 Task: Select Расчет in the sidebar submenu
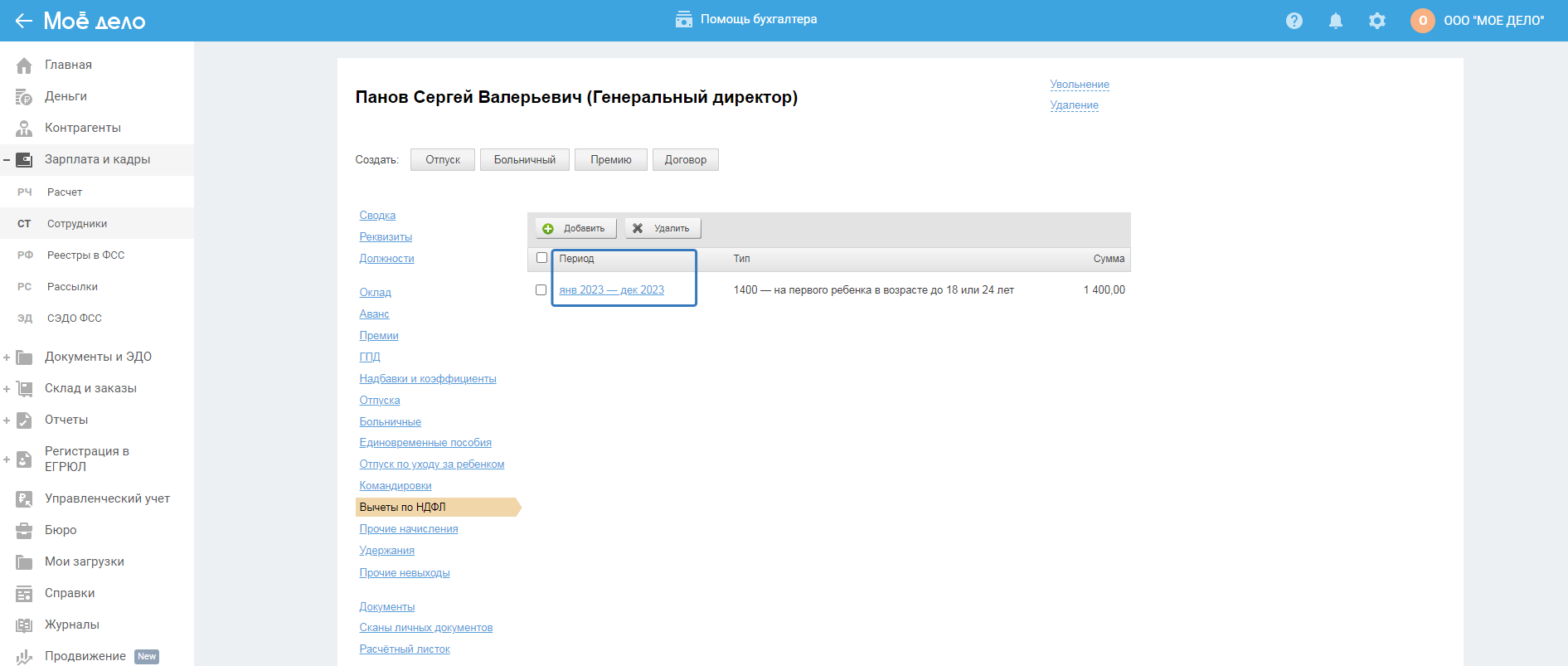pyautogui.click(x=65, y=192)
